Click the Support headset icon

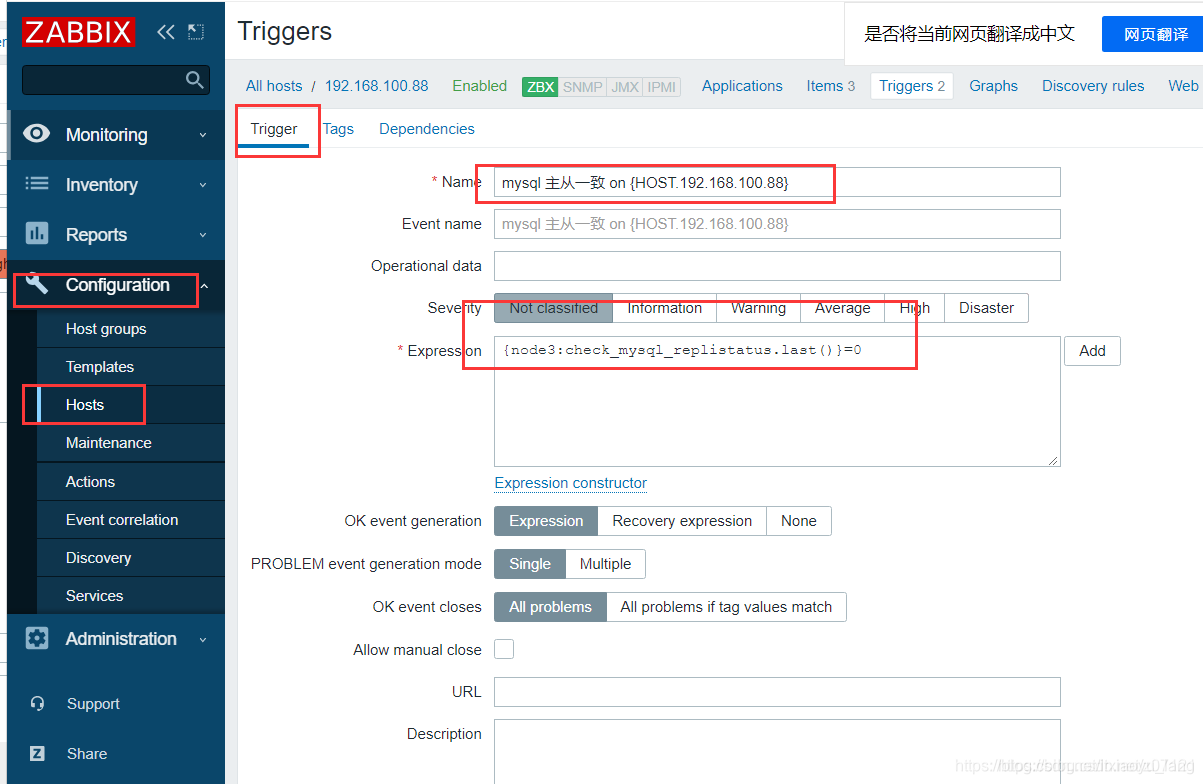click(37, 703)
